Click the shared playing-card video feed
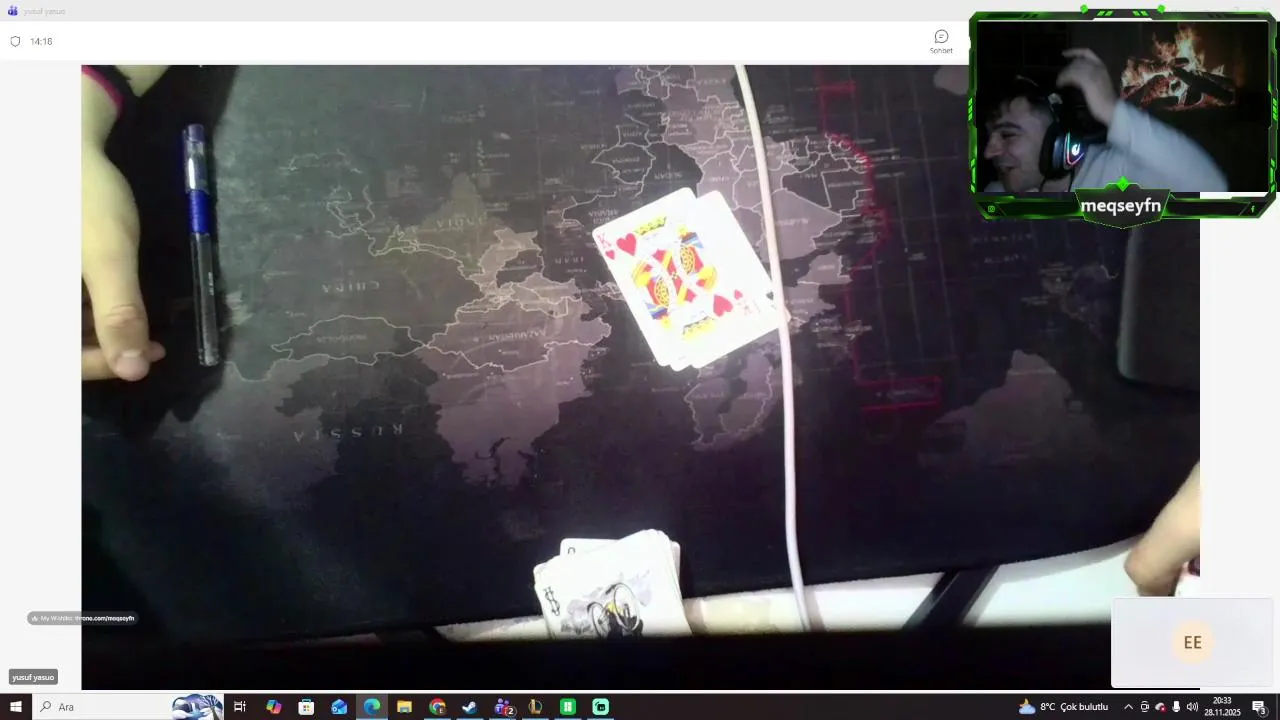Image resolution: width=1280 pixels, height=720 pixels. [640, 377]
